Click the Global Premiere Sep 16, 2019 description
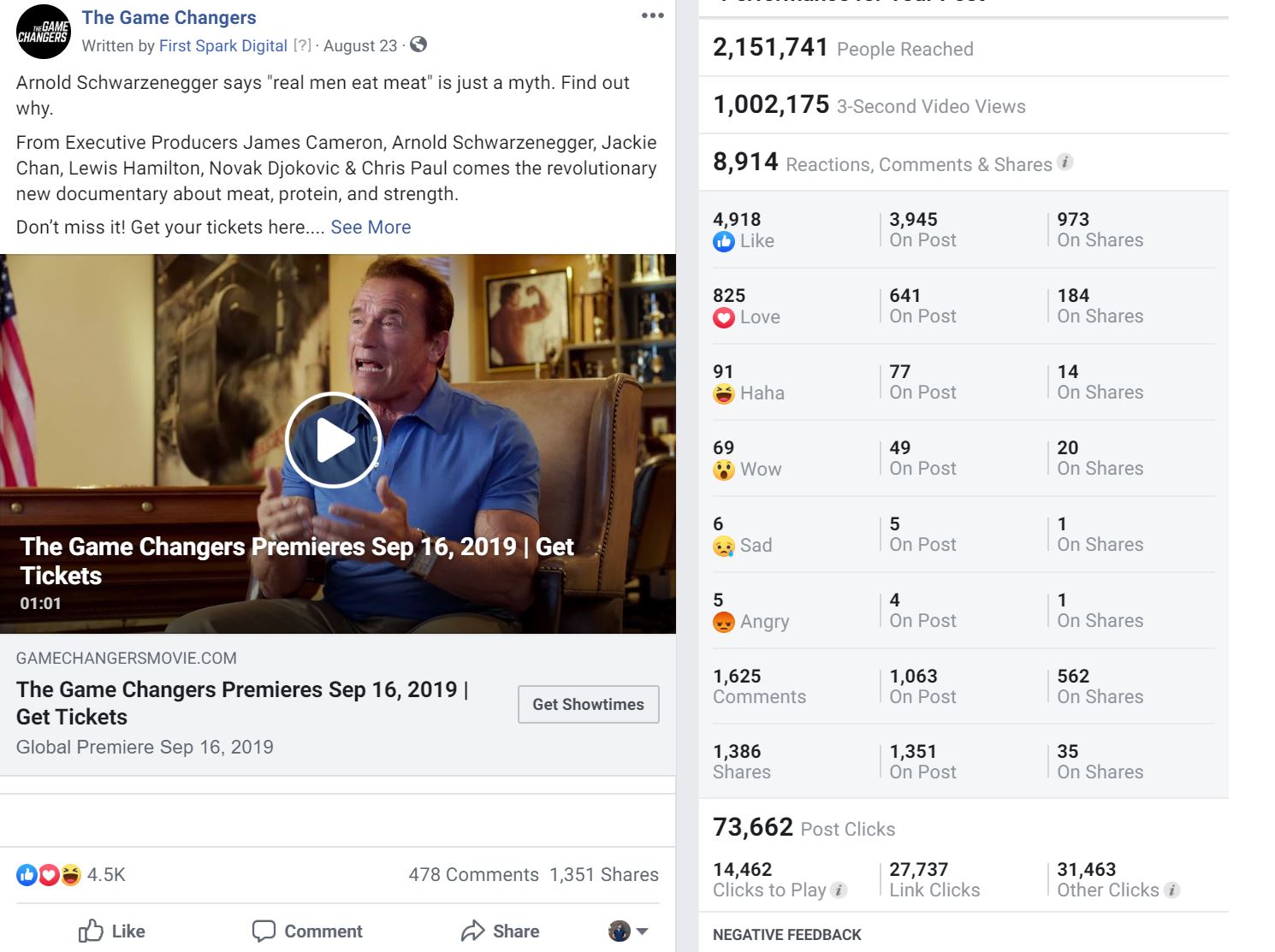The image size is (1275, 952). tap(145, 748)
